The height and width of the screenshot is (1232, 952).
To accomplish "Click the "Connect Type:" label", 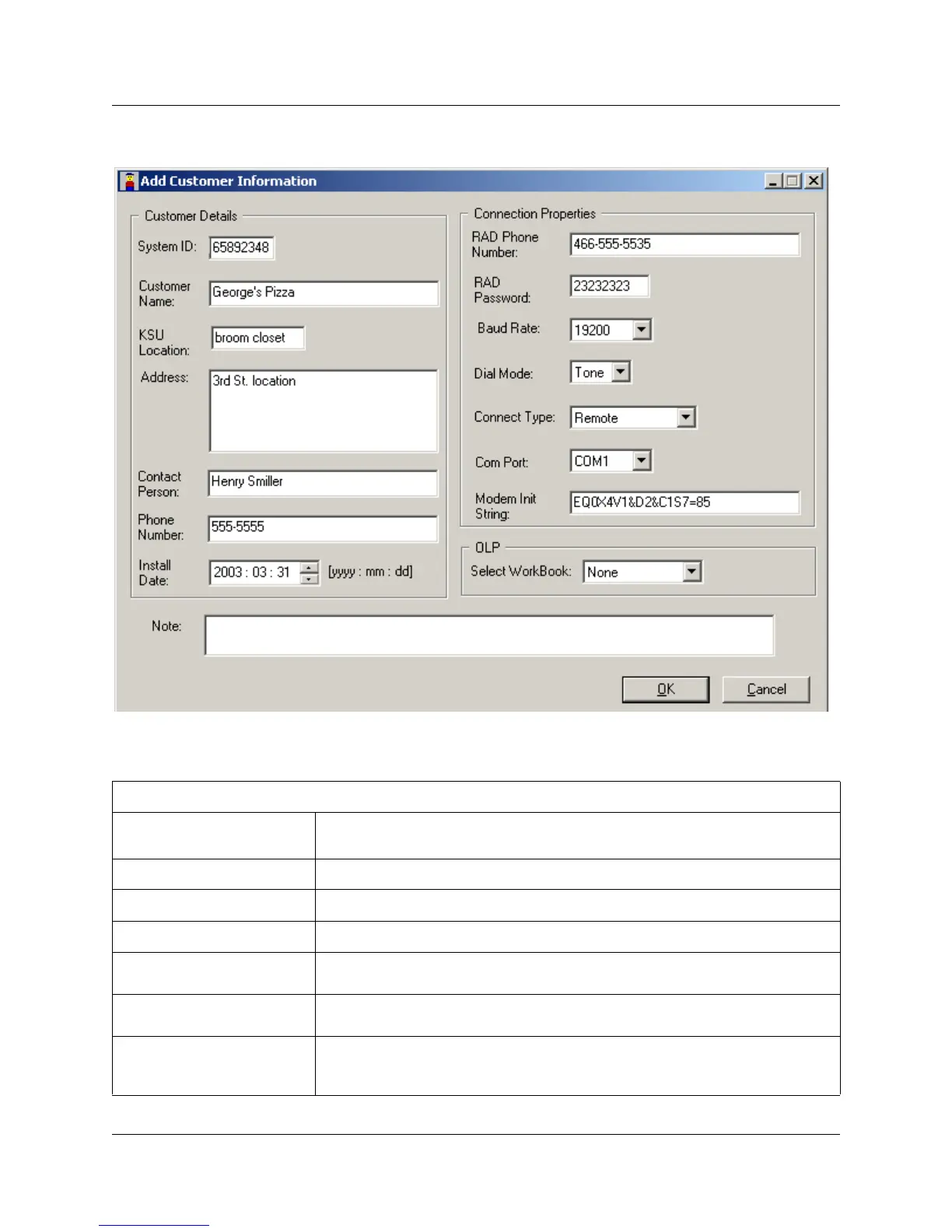I will pyautogui.click(x=514, y=417).
